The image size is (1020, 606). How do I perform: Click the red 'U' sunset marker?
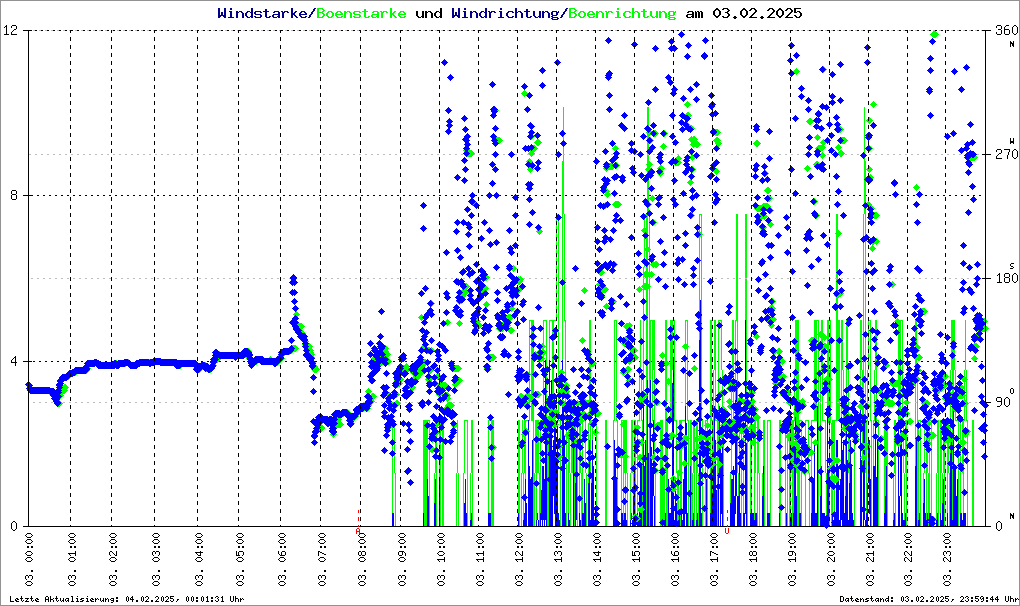tap(727, 531)
